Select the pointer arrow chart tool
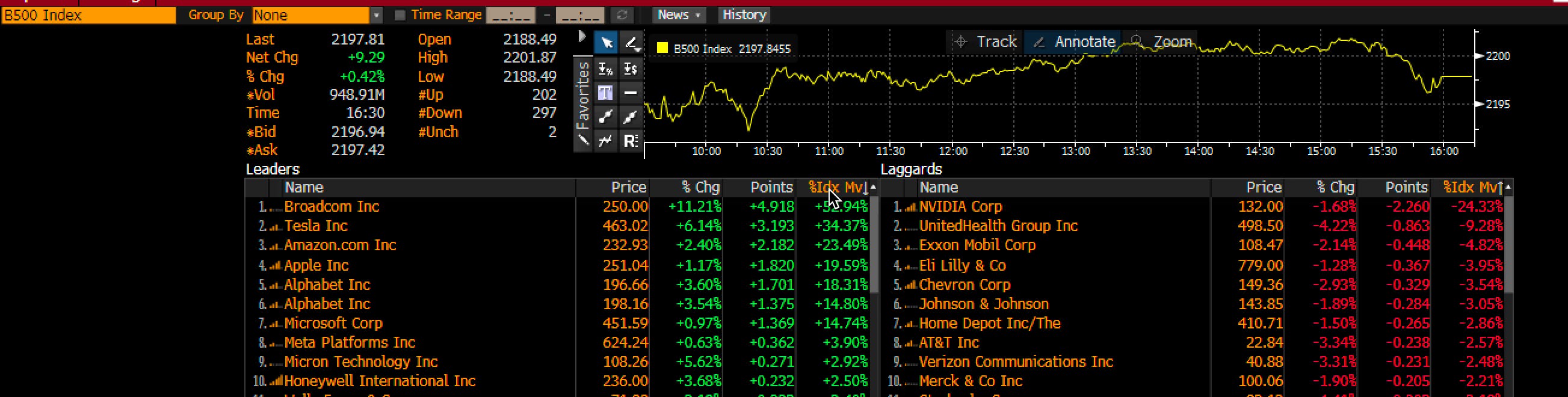 pyautogui.click(x=606, y=43)
